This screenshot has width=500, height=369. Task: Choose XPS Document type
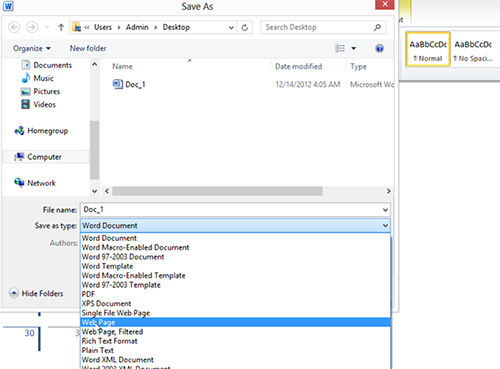pos(236,303)
